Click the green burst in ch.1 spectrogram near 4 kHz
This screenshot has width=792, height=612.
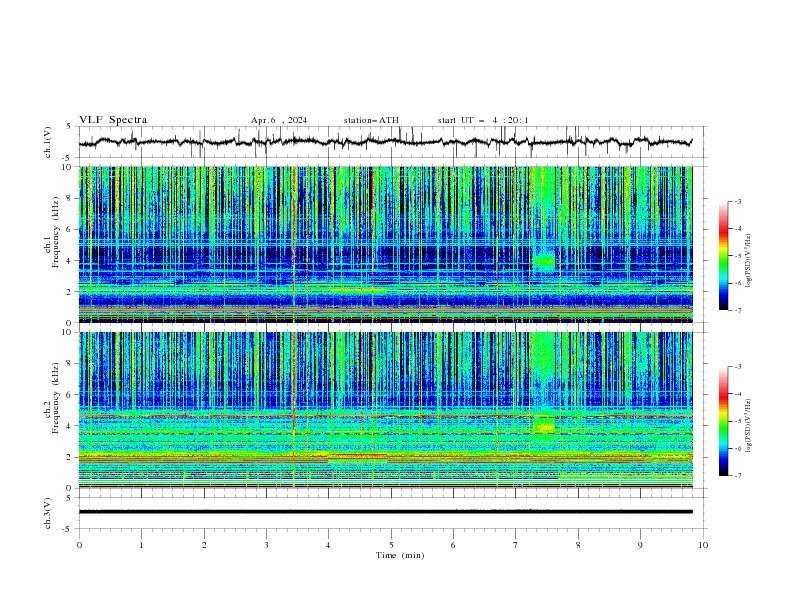point(543,260)
